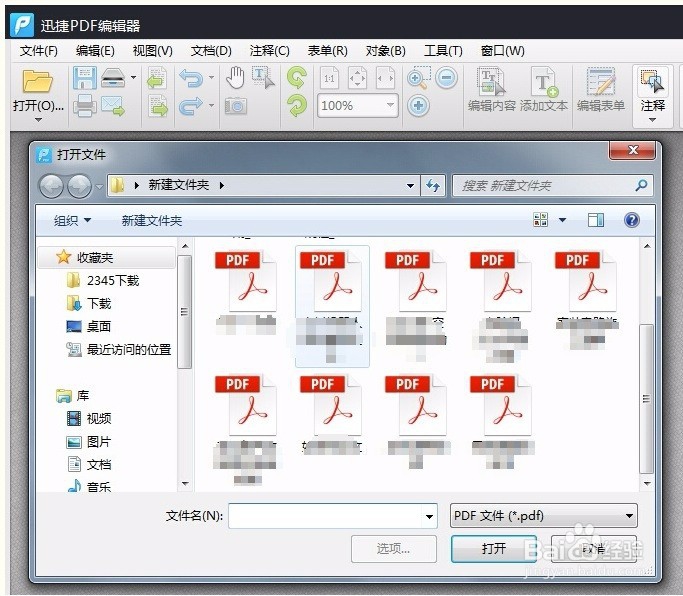Image resolution: width=683 pixels, height=596 pixels.
Task: Click the zoom in plus icon
Action: pyautogui.click(x=419, y=106)
